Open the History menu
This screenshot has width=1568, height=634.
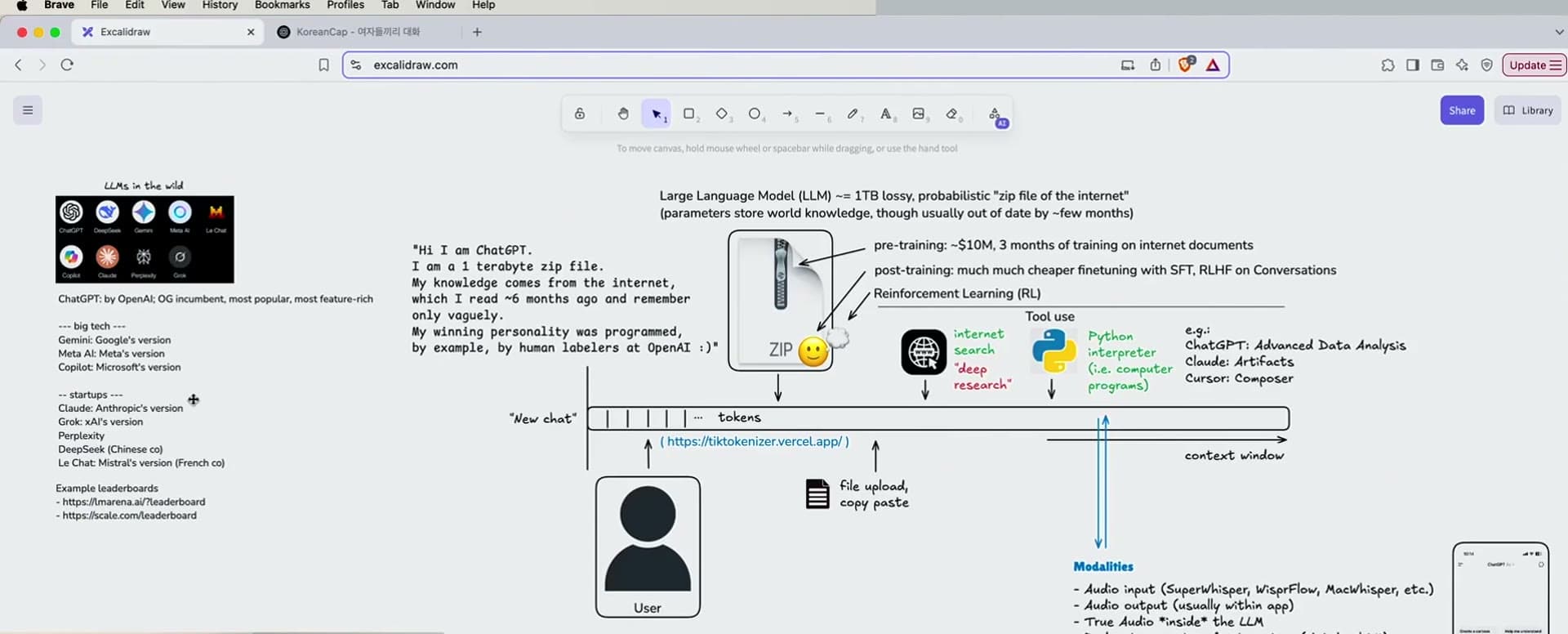click(220, 5)
